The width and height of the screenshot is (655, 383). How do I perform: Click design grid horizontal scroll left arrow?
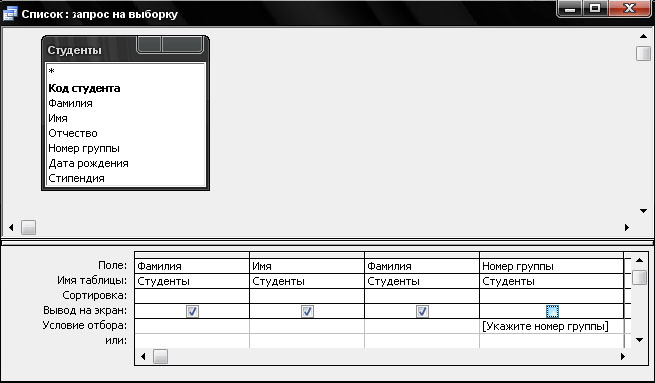(143, 357)
